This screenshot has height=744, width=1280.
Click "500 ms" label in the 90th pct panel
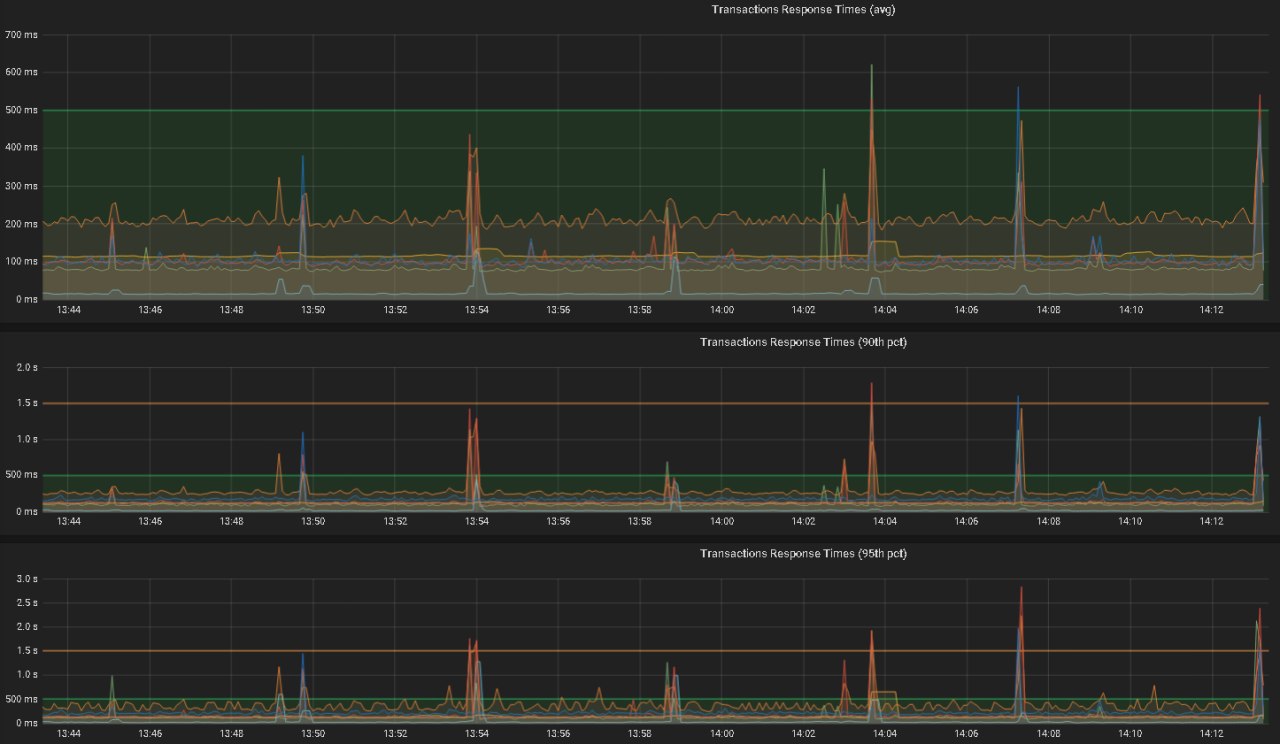click(x=21, y=475)
